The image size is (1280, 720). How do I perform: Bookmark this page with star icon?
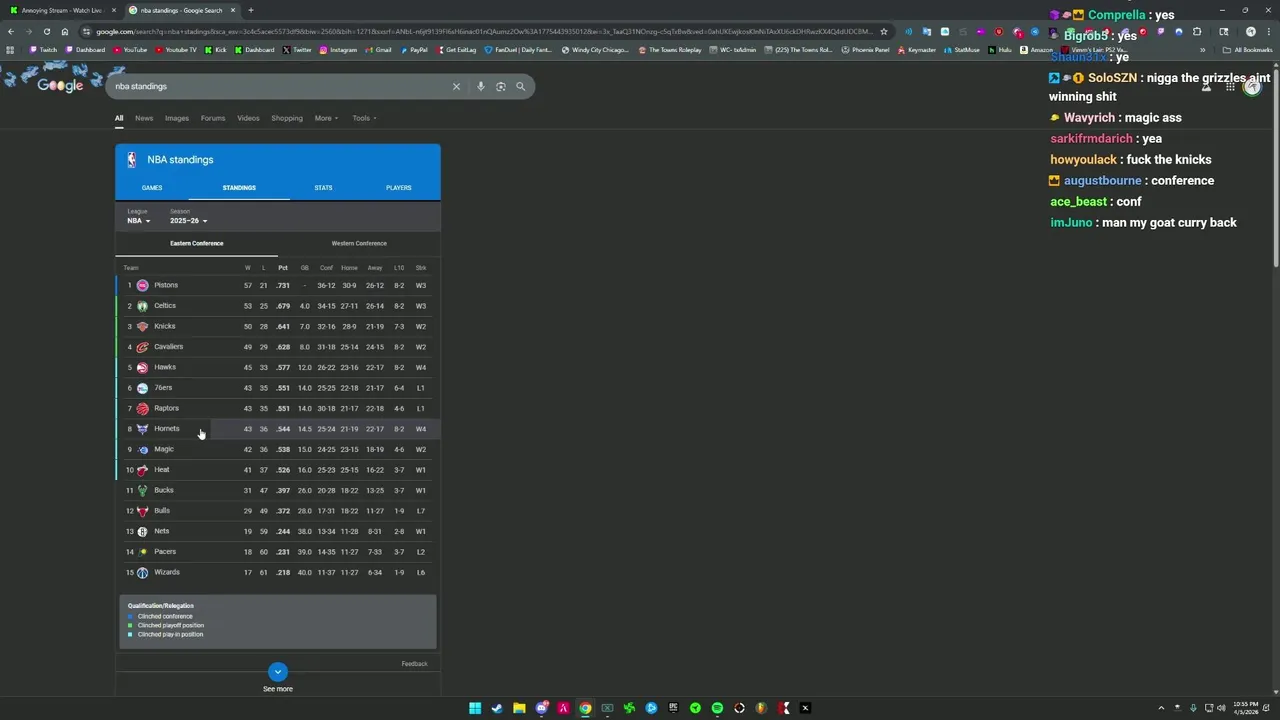point(884,31)
